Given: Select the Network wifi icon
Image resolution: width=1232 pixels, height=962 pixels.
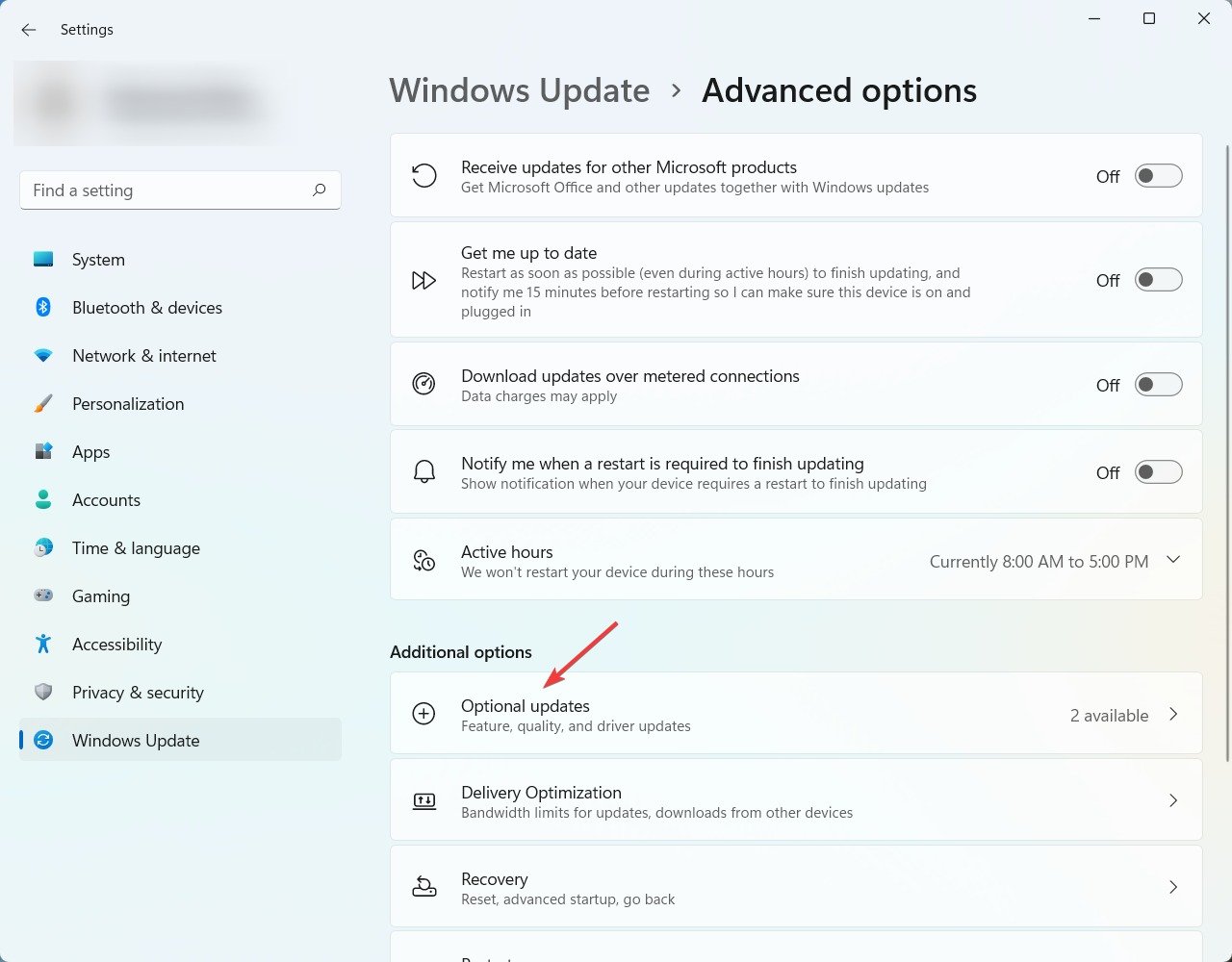Looking at the screenshot, I should 43,355.
